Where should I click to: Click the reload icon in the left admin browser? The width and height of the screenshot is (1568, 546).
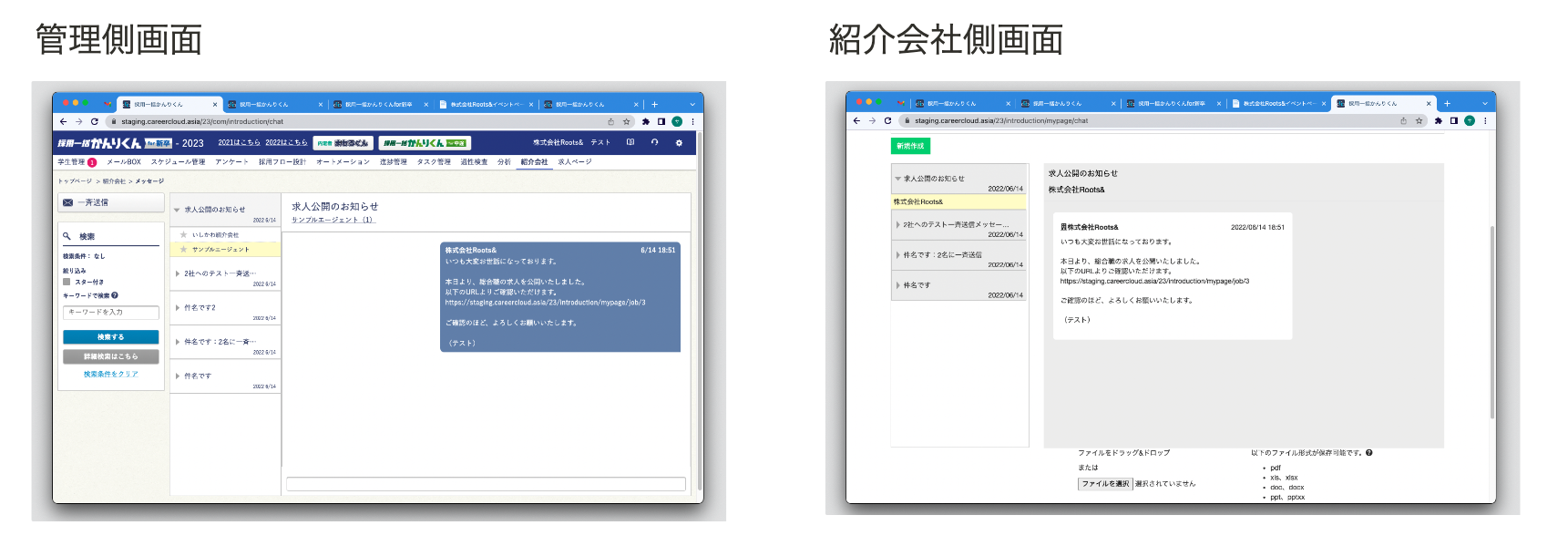coord(94,121)
